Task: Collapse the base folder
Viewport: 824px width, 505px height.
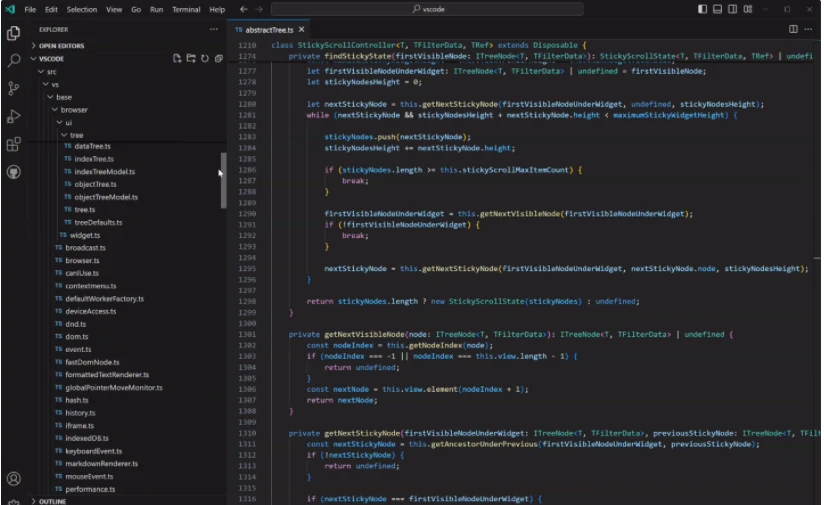Action: coord(64,97)
